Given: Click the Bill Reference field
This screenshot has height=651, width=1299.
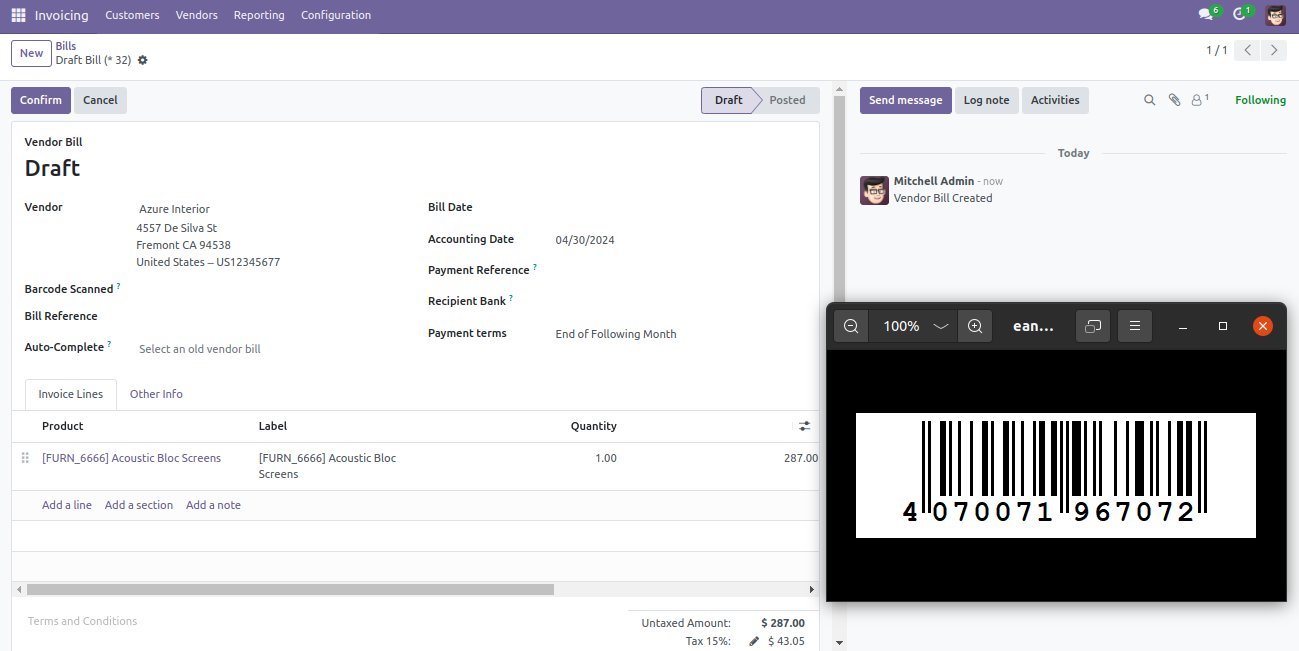Looking at the screenshot, I should [270, 316].
